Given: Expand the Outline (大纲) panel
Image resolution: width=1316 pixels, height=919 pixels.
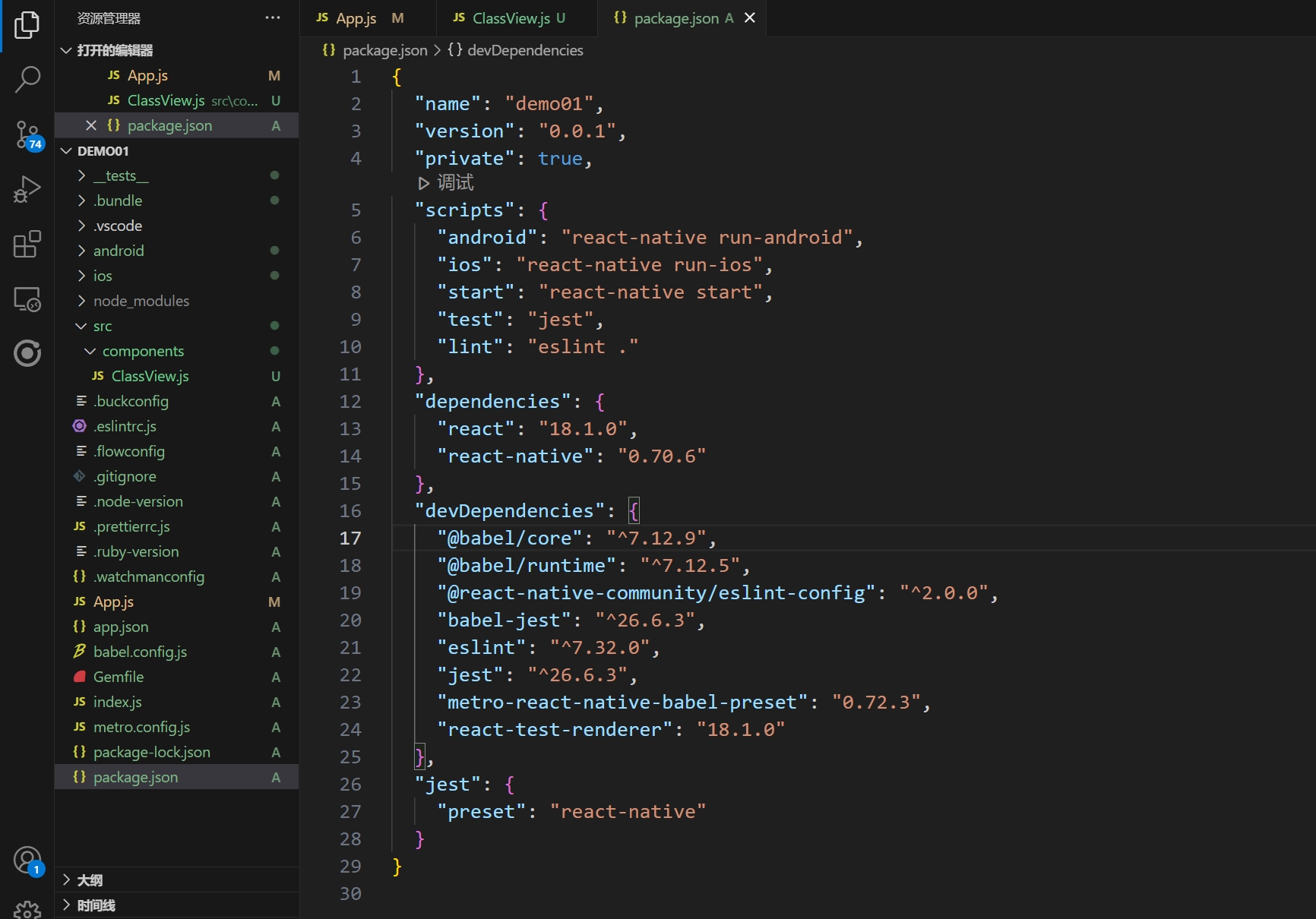Looking at the screenshot, I should pos(176,880).
